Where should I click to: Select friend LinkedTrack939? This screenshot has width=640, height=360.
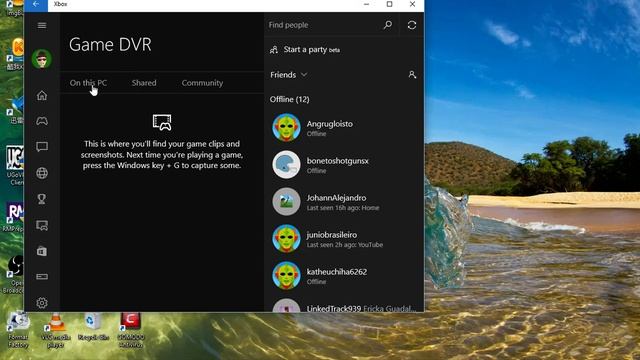(x=333, y=308)
